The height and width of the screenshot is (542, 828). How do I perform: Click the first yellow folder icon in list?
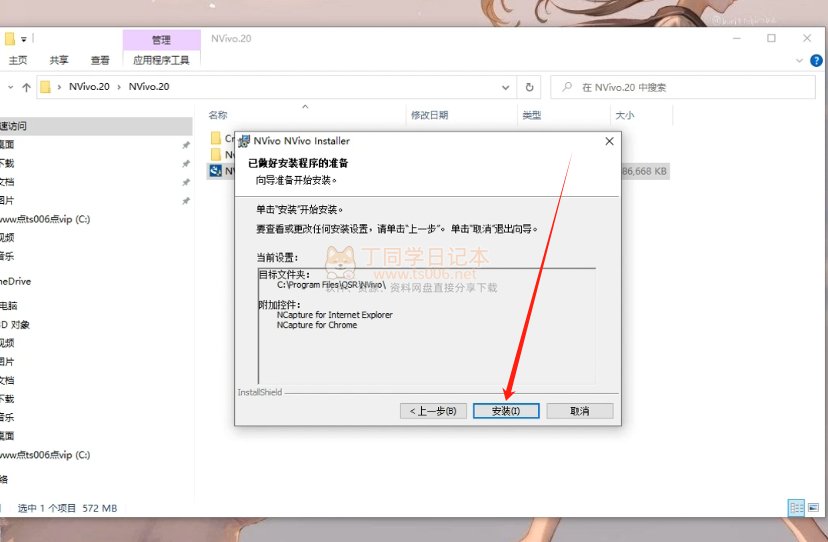pos(215,138)
